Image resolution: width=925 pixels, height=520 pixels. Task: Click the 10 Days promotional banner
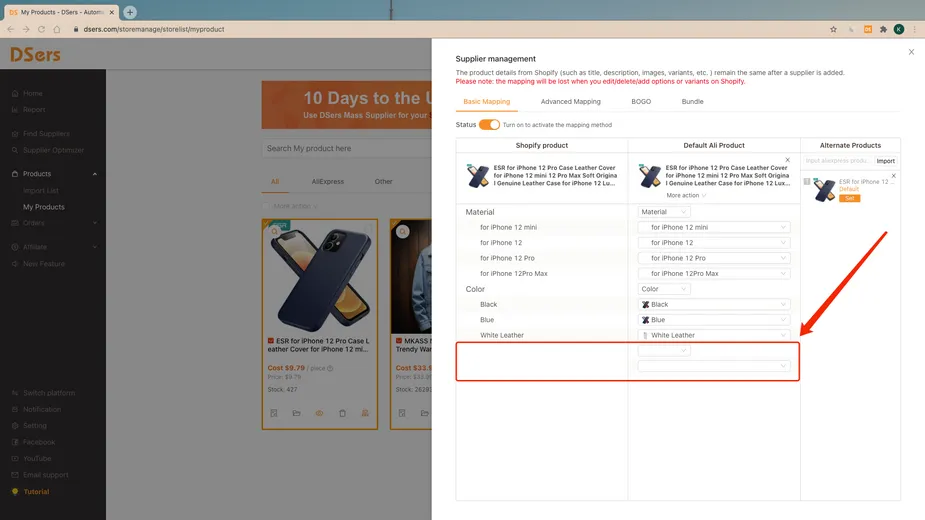[x=347, y=105]
